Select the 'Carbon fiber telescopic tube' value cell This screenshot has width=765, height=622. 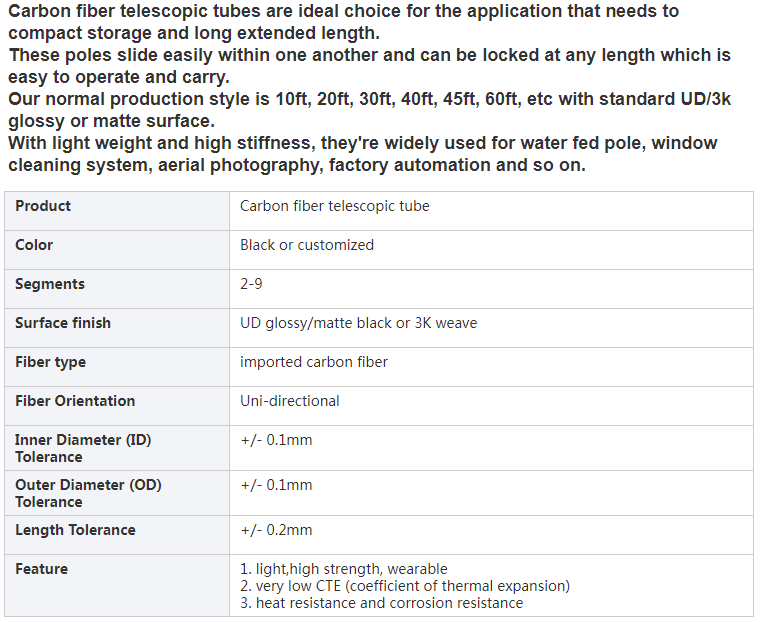click(x=491, y=211)
